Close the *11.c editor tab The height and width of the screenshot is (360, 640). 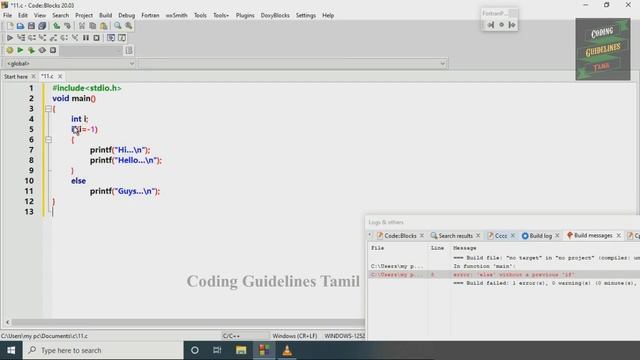click(x=60, y=76)
